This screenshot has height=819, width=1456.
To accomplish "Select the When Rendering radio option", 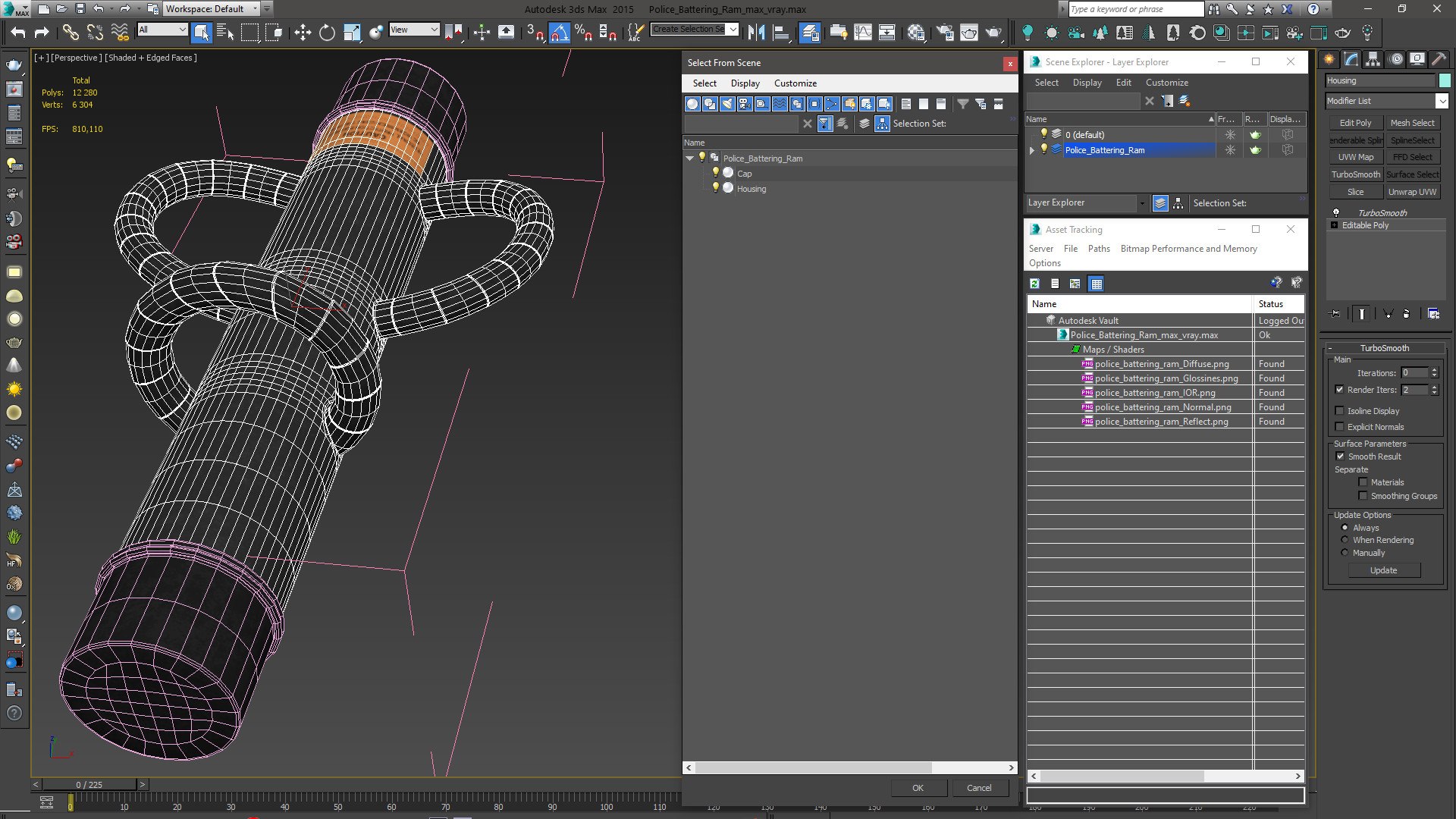I will coord(1345,540).
